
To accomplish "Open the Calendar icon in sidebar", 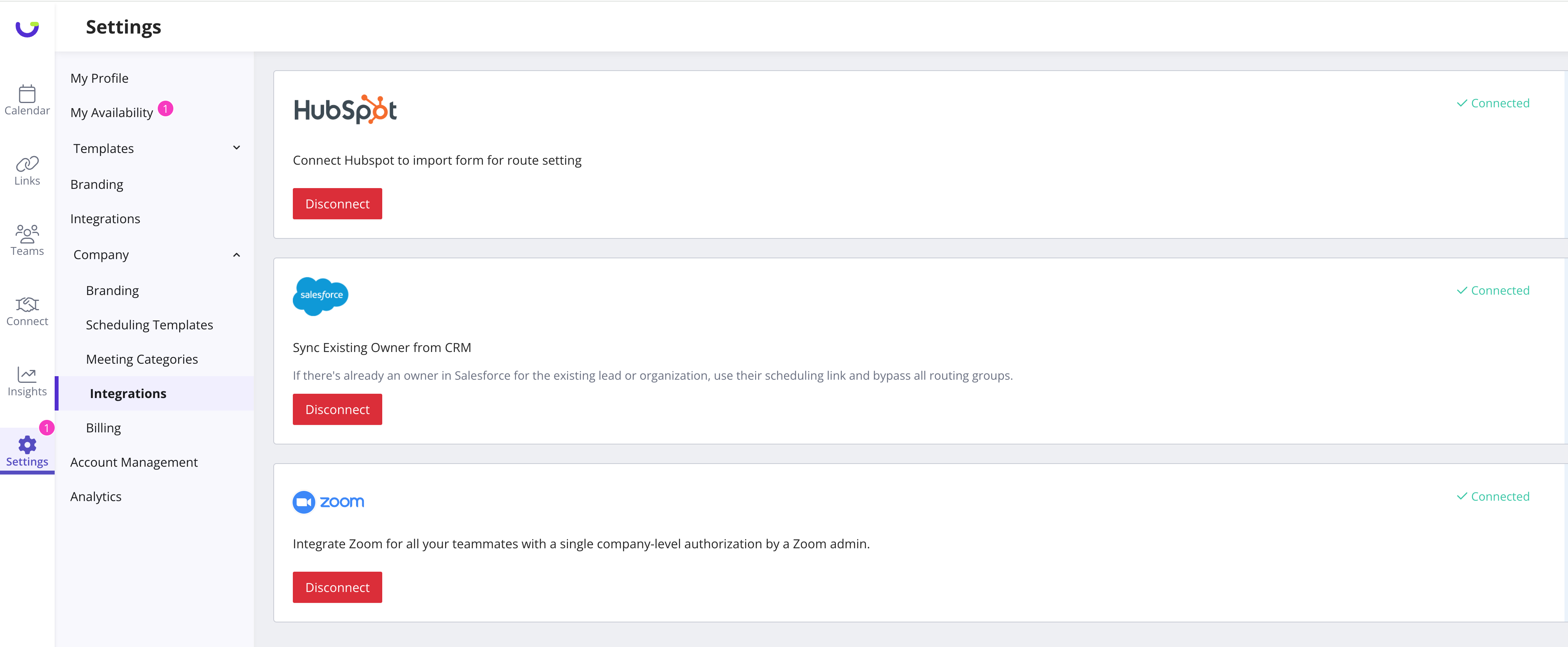I will pos(27,94).
